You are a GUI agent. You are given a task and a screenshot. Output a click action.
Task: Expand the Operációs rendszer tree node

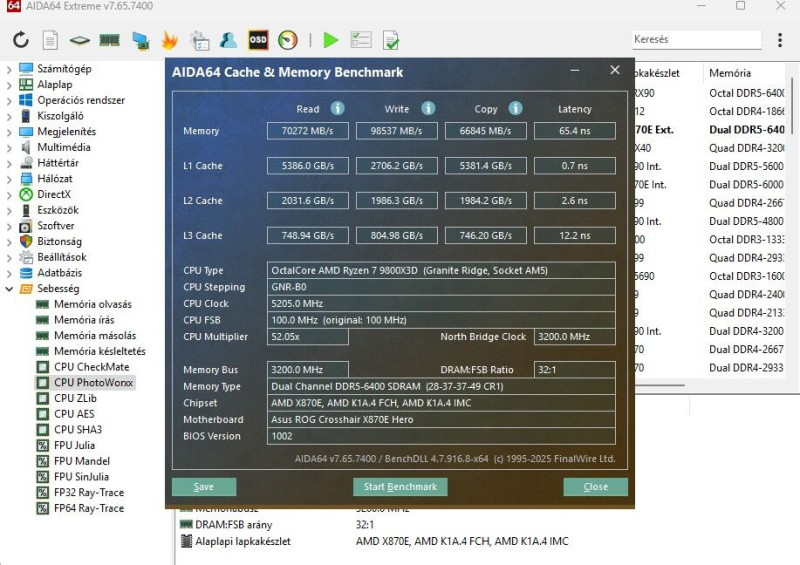[x=9, y=101]
